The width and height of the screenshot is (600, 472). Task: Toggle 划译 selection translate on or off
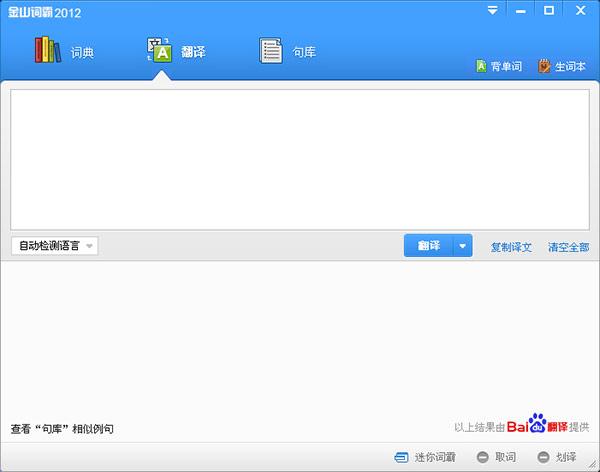tap(558, 457)
